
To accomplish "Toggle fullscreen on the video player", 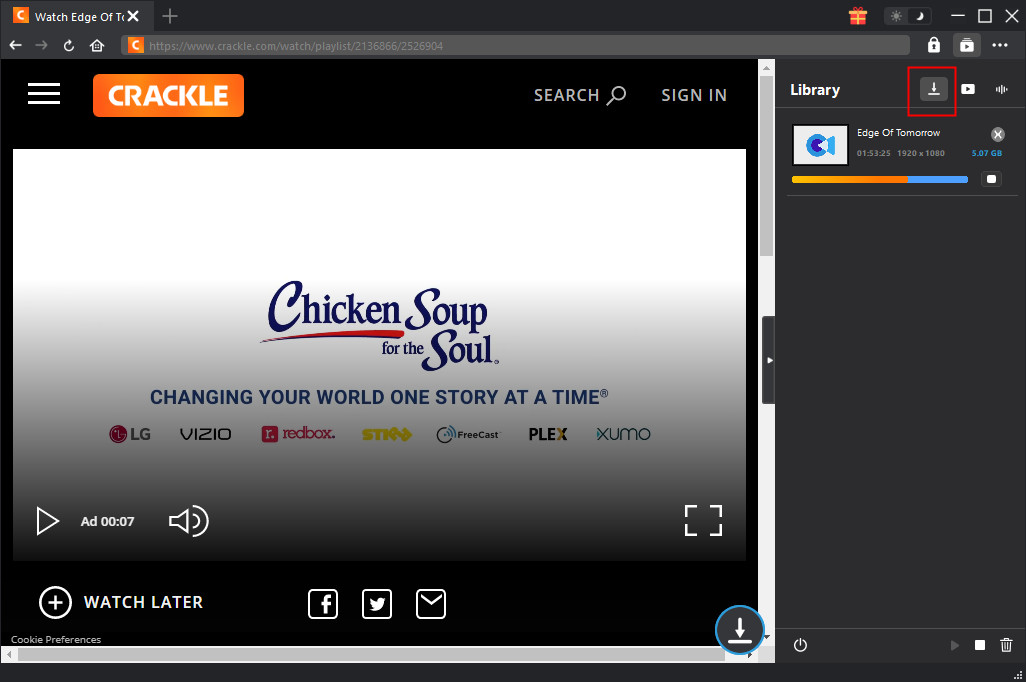I will (703, 521).
